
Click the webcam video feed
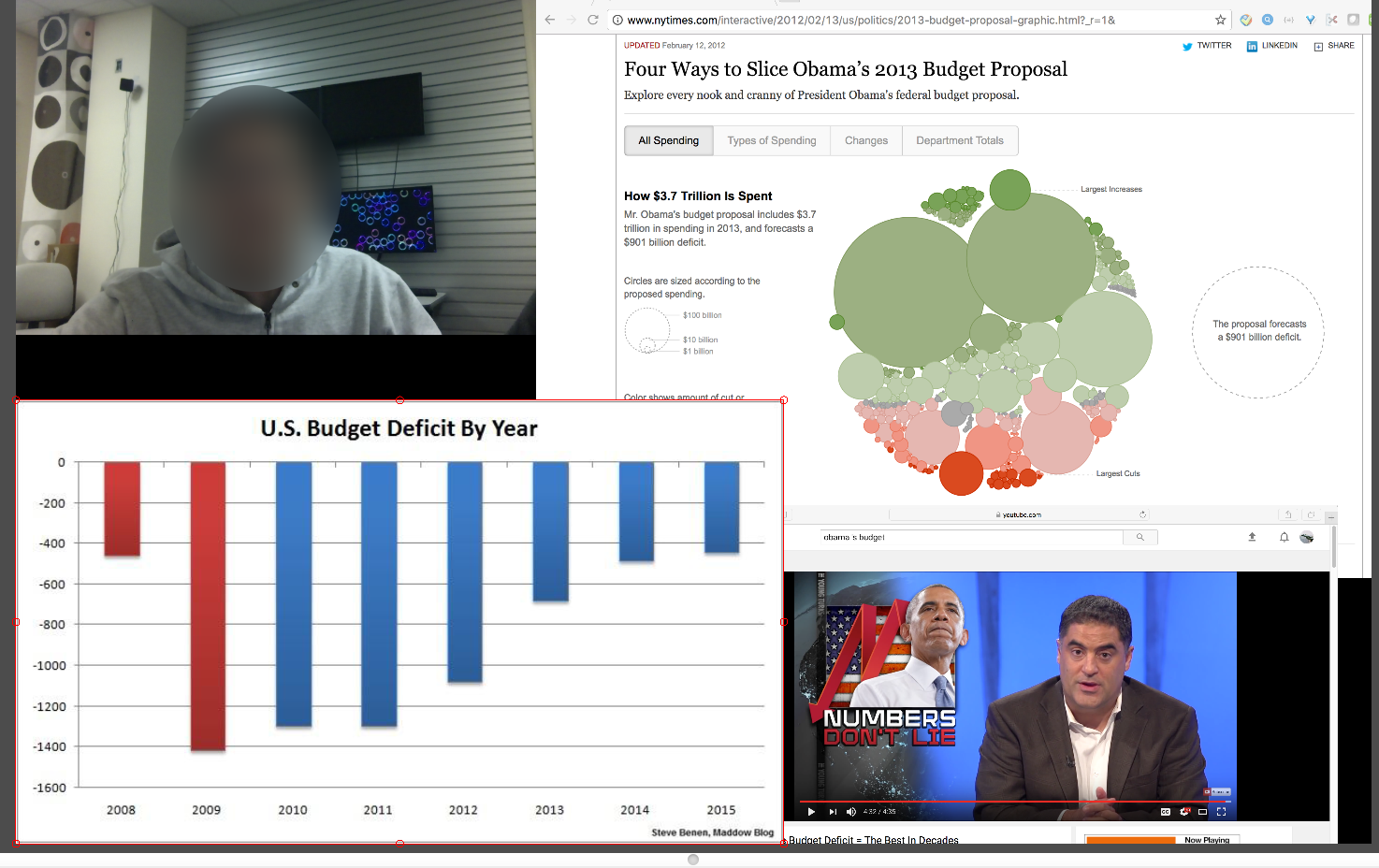(276, 167)
